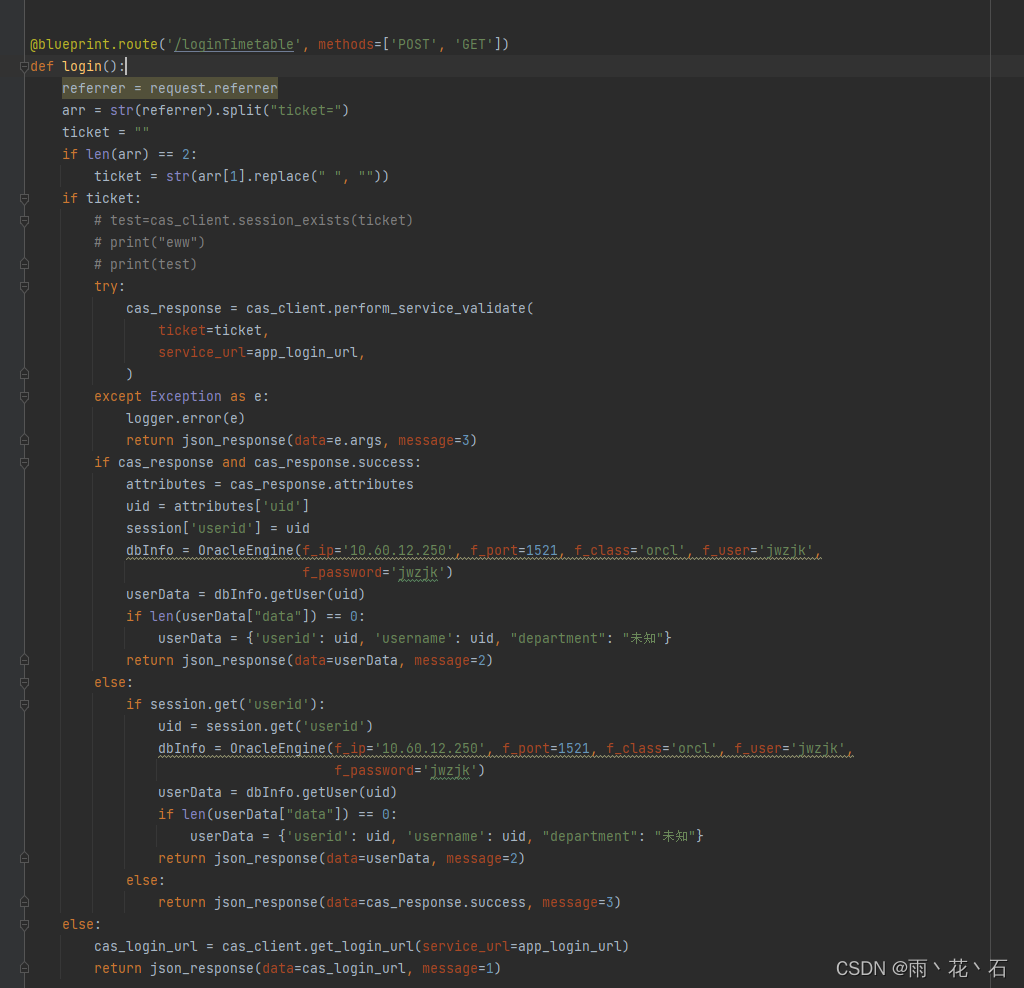Click the highlighted referrer = request.referrer line

169,87
